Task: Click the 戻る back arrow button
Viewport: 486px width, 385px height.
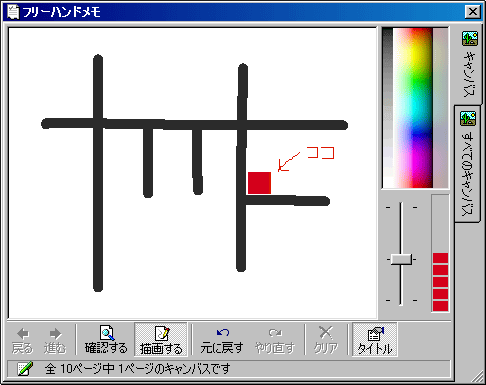Action: (22, 340)
